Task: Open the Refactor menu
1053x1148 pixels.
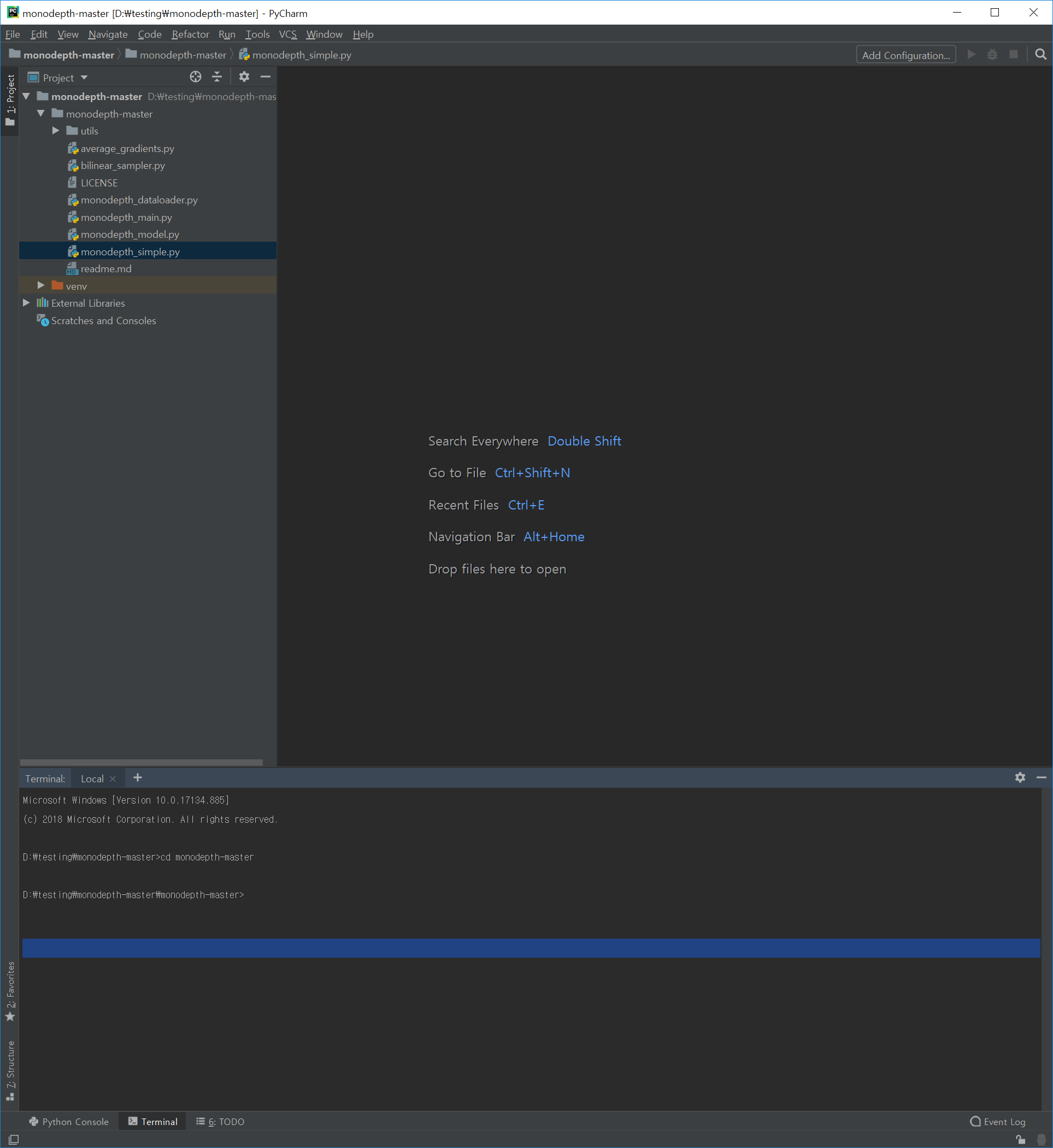Action: pyautogui.click(x=190, y=34)
